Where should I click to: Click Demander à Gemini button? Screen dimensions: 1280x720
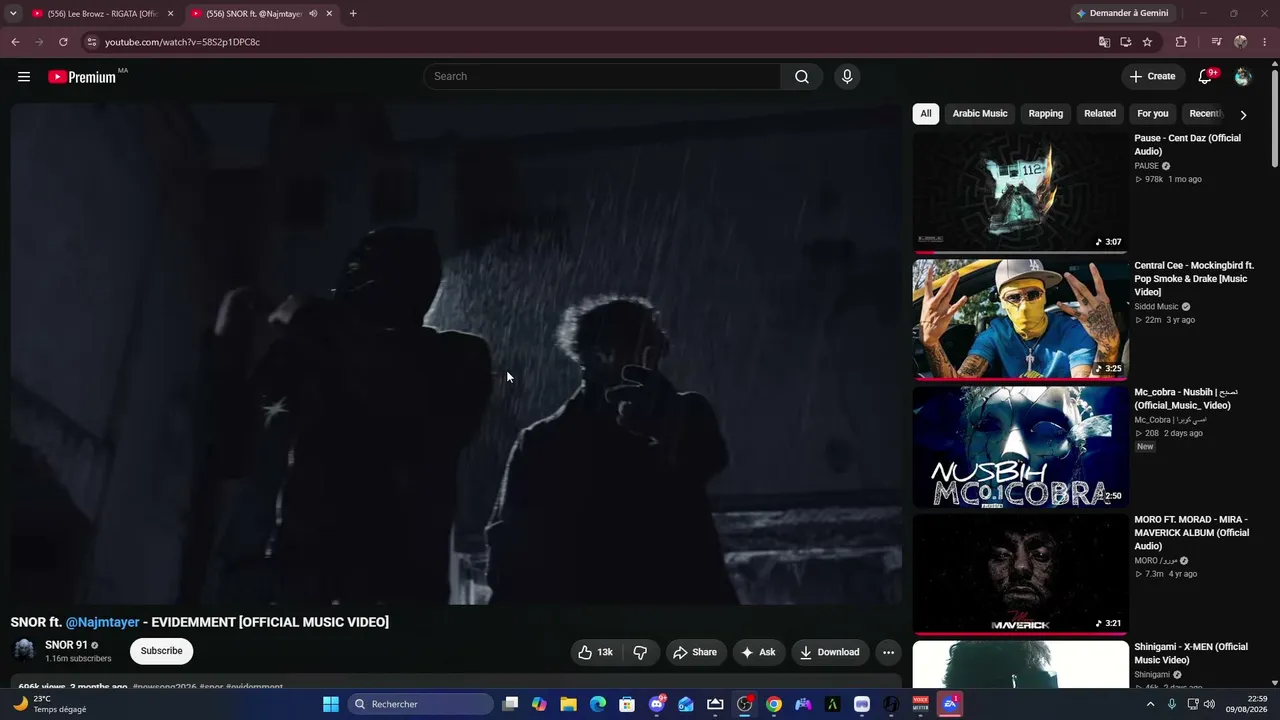pos(1125,14)
